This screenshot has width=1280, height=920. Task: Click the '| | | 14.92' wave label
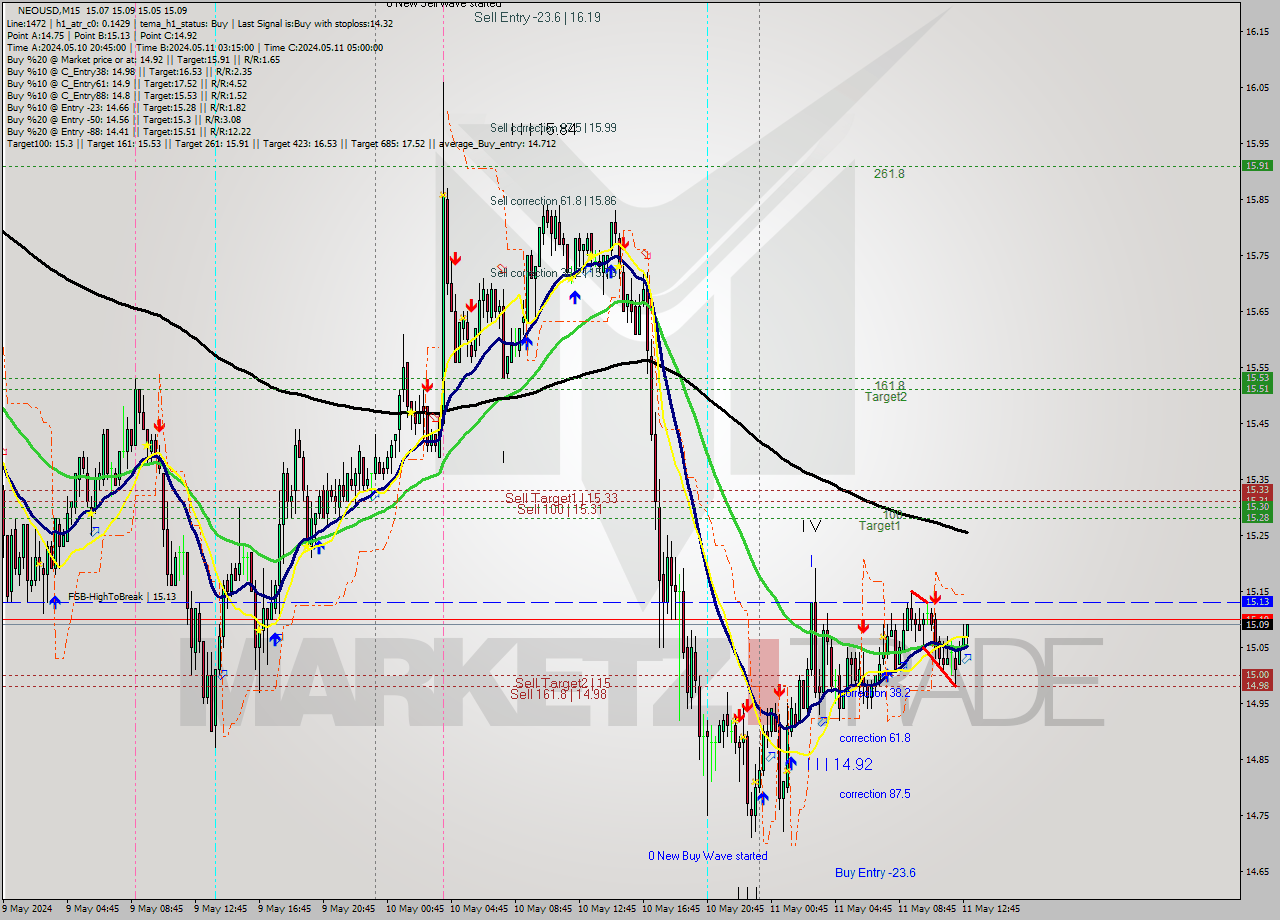coord(839,764)
